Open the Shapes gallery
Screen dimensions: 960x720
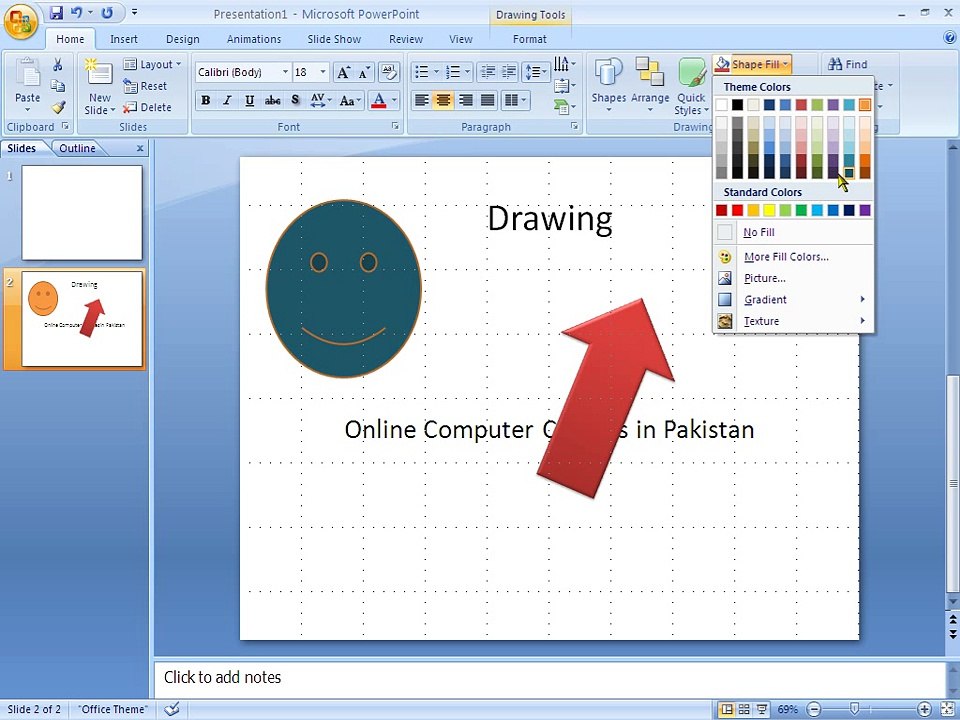pos(609,86)
